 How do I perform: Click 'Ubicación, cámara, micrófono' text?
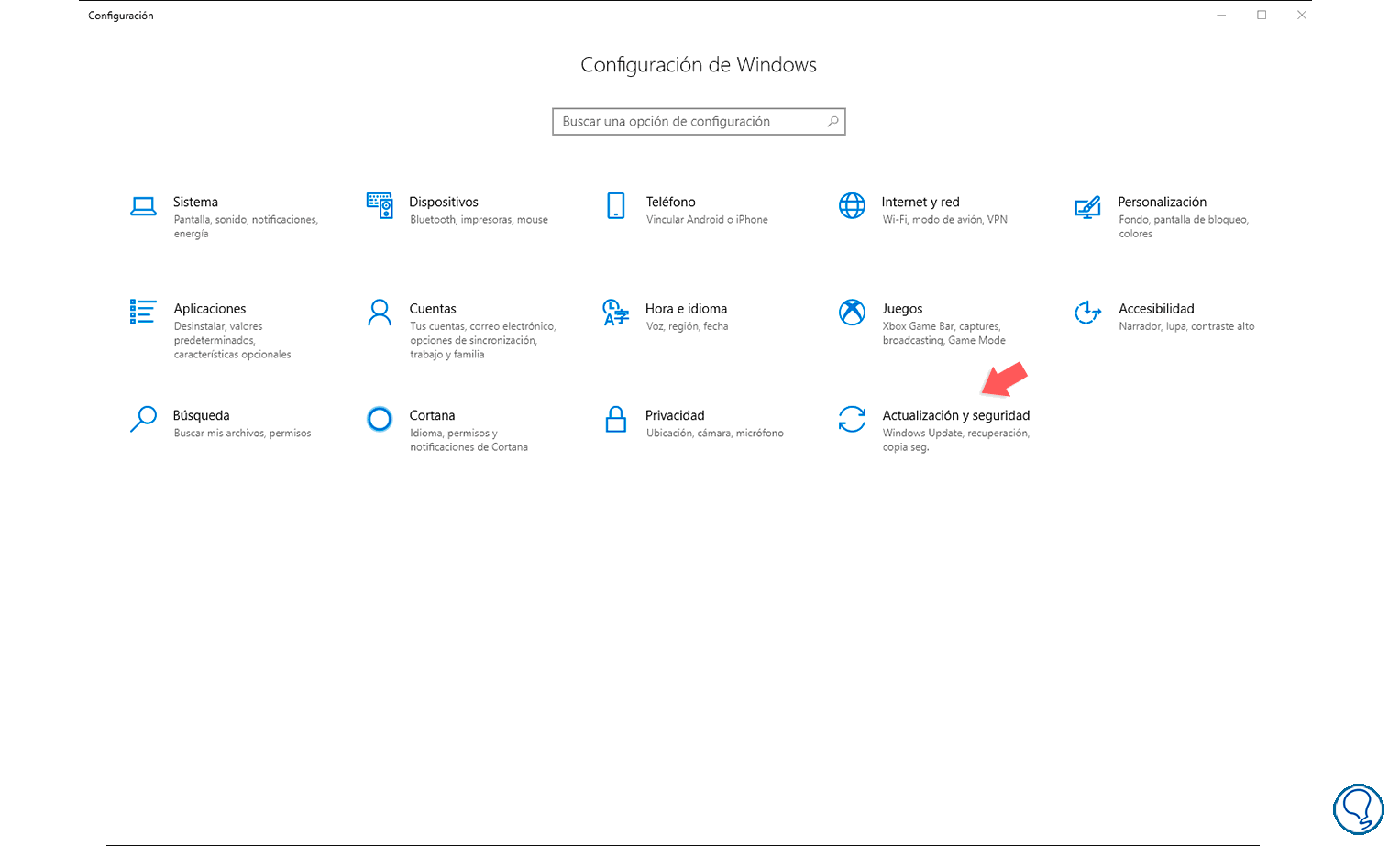pyautogui.click(x=714, y=434)
